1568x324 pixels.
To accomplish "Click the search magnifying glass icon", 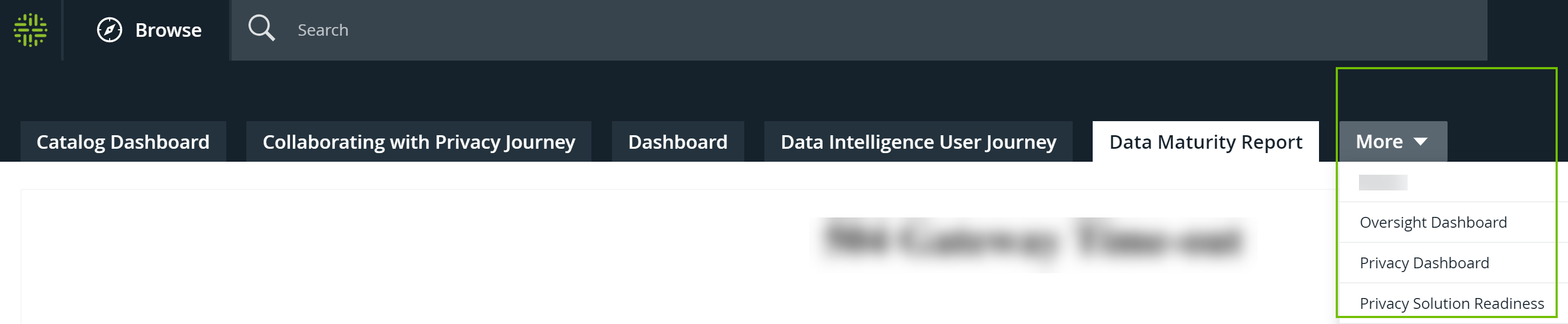I will (262, 29).
